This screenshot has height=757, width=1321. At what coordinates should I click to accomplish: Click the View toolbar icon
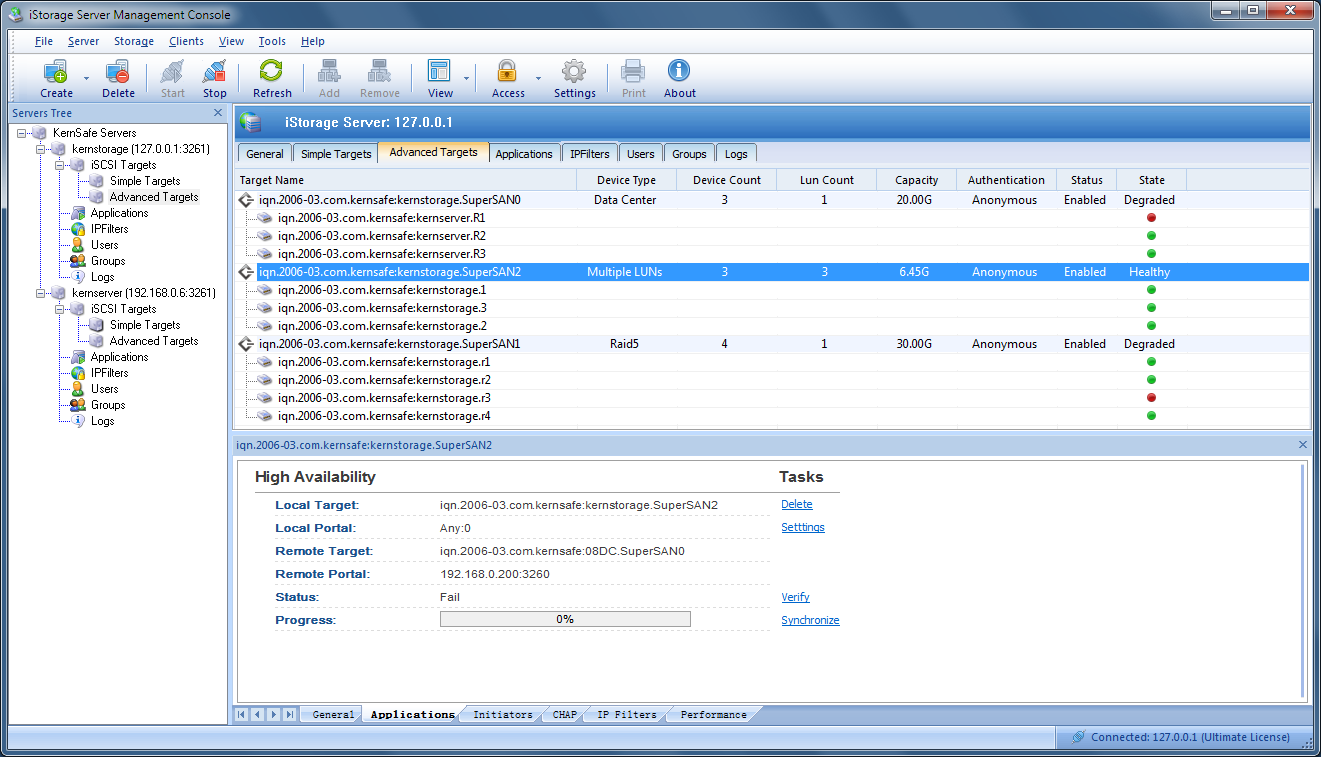point(440,72)
